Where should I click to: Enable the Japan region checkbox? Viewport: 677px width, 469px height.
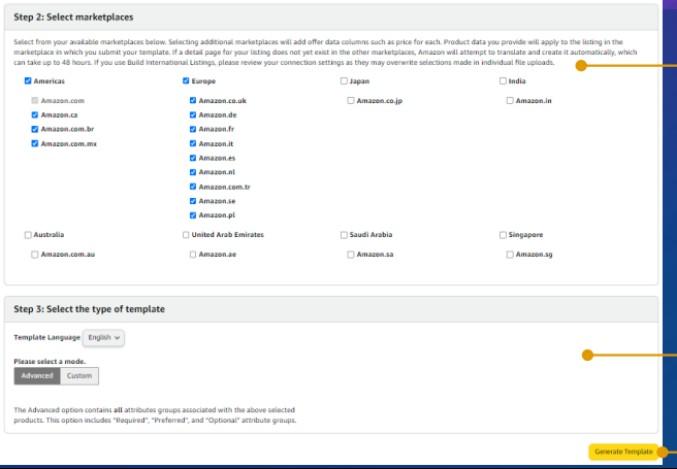pos(344,81)
